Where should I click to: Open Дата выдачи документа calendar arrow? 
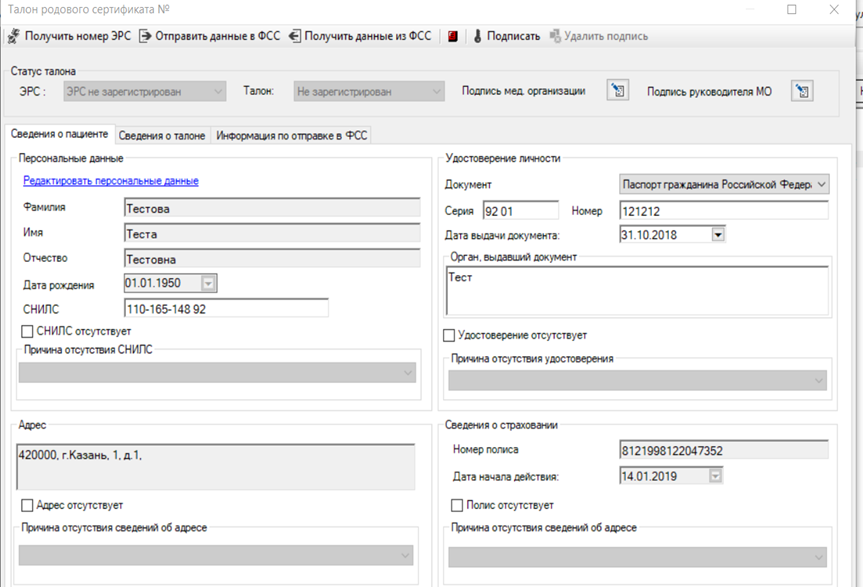click(718, 235)
